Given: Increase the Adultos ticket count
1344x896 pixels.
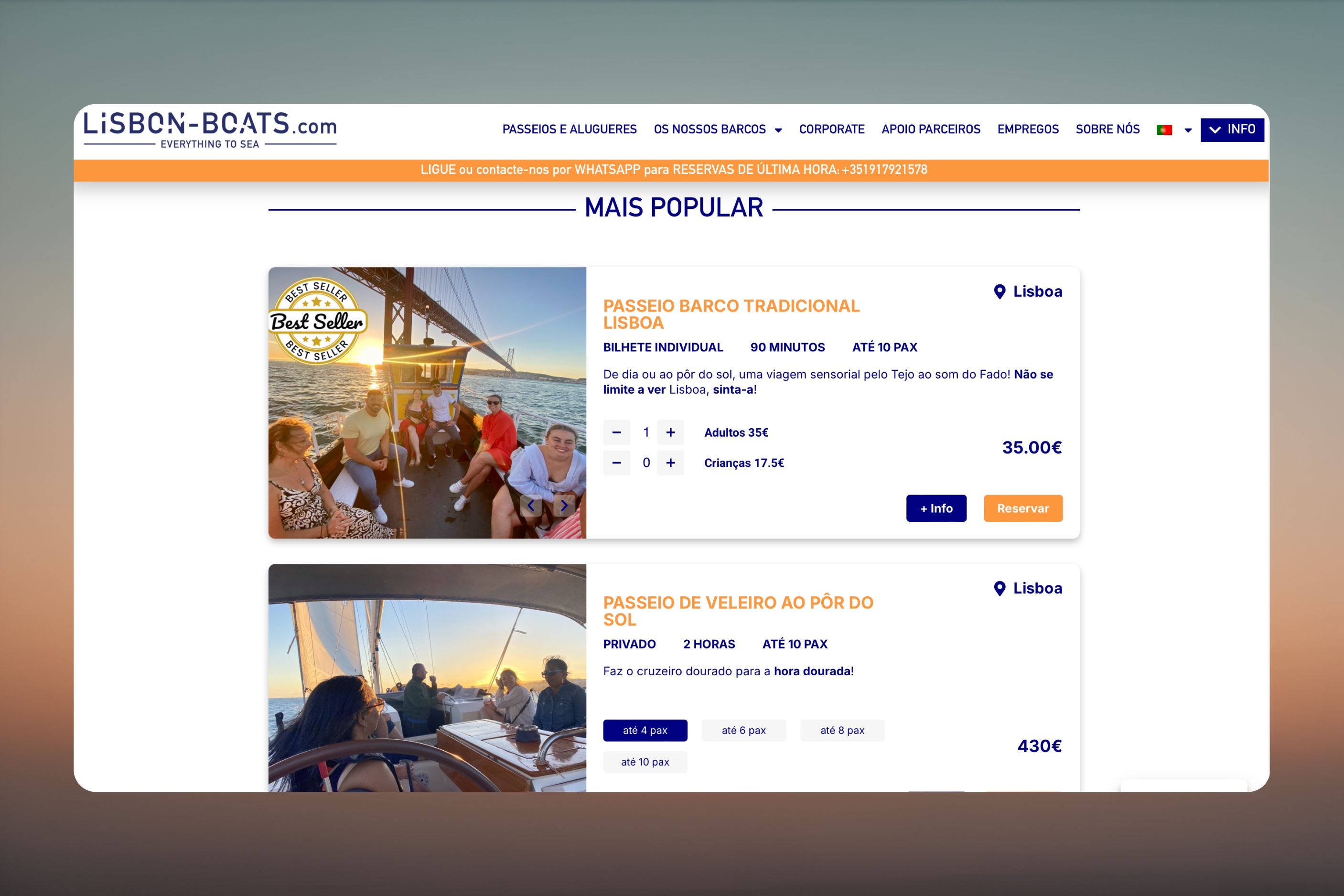Looking at the screenshot, I should 671,432.
